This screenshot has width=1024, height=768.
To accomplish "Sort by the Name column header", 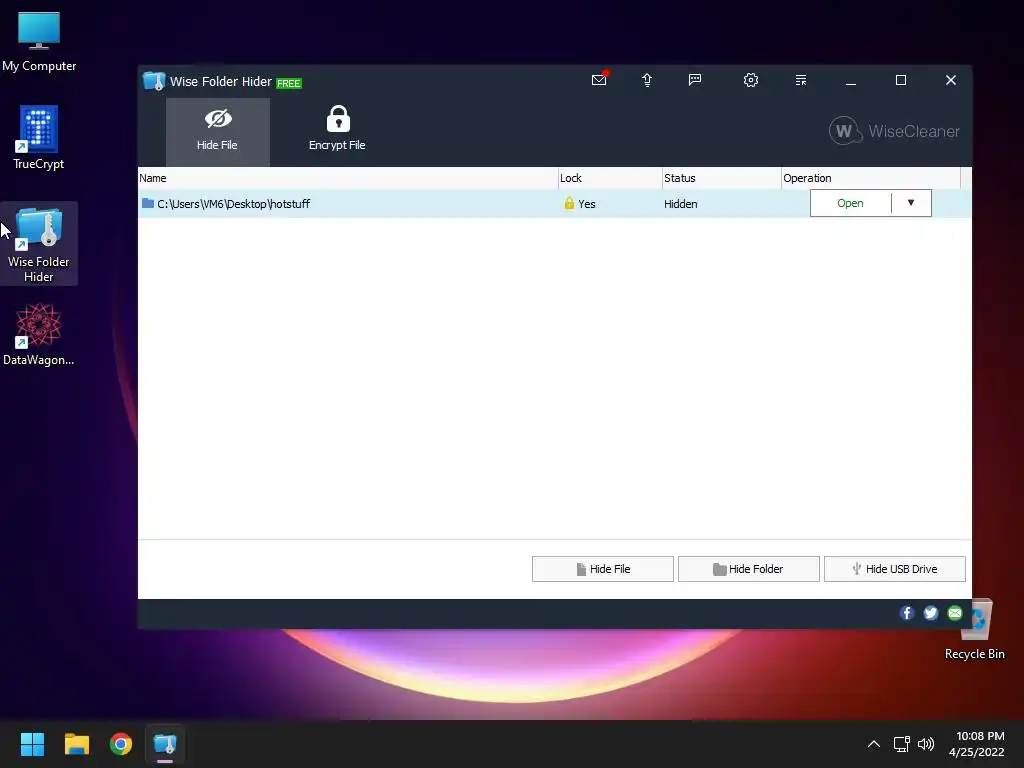I will 348,178.
